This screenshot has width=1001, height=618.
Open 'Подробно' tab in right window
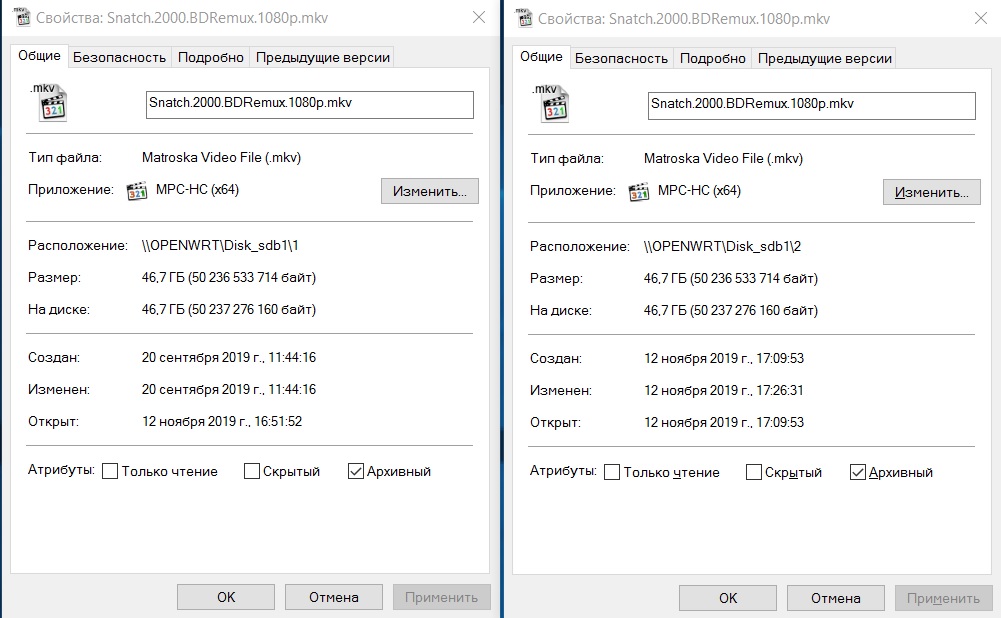(x=712, y=59)
